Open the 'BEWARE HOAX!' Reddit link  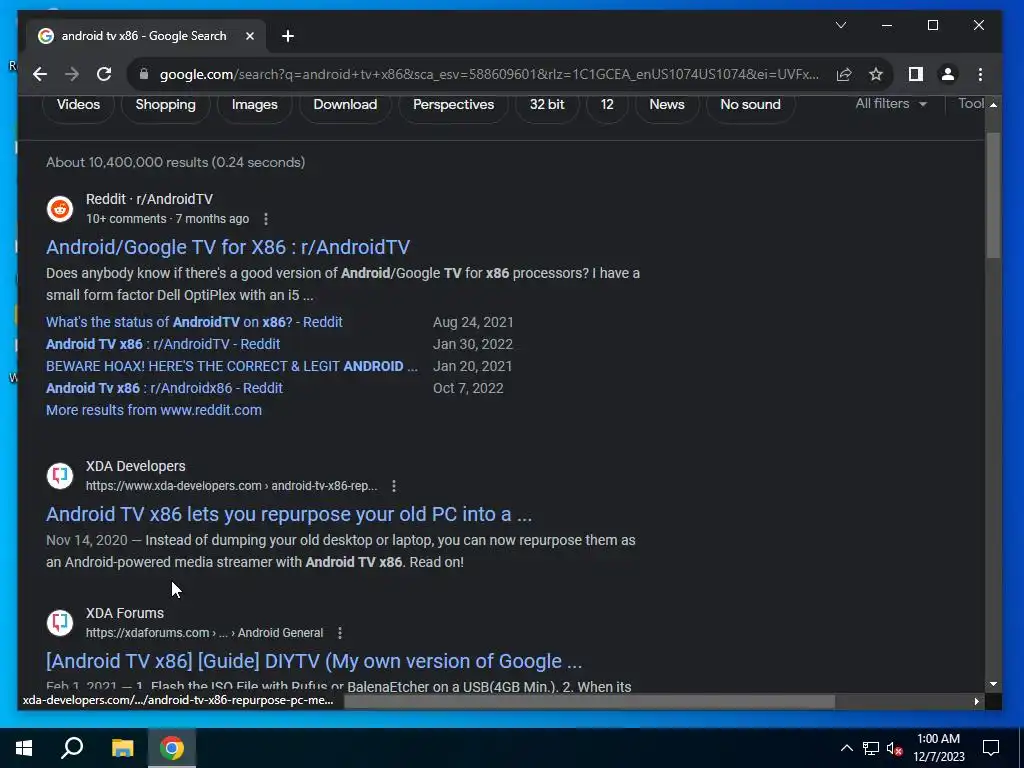click(231, 366)
